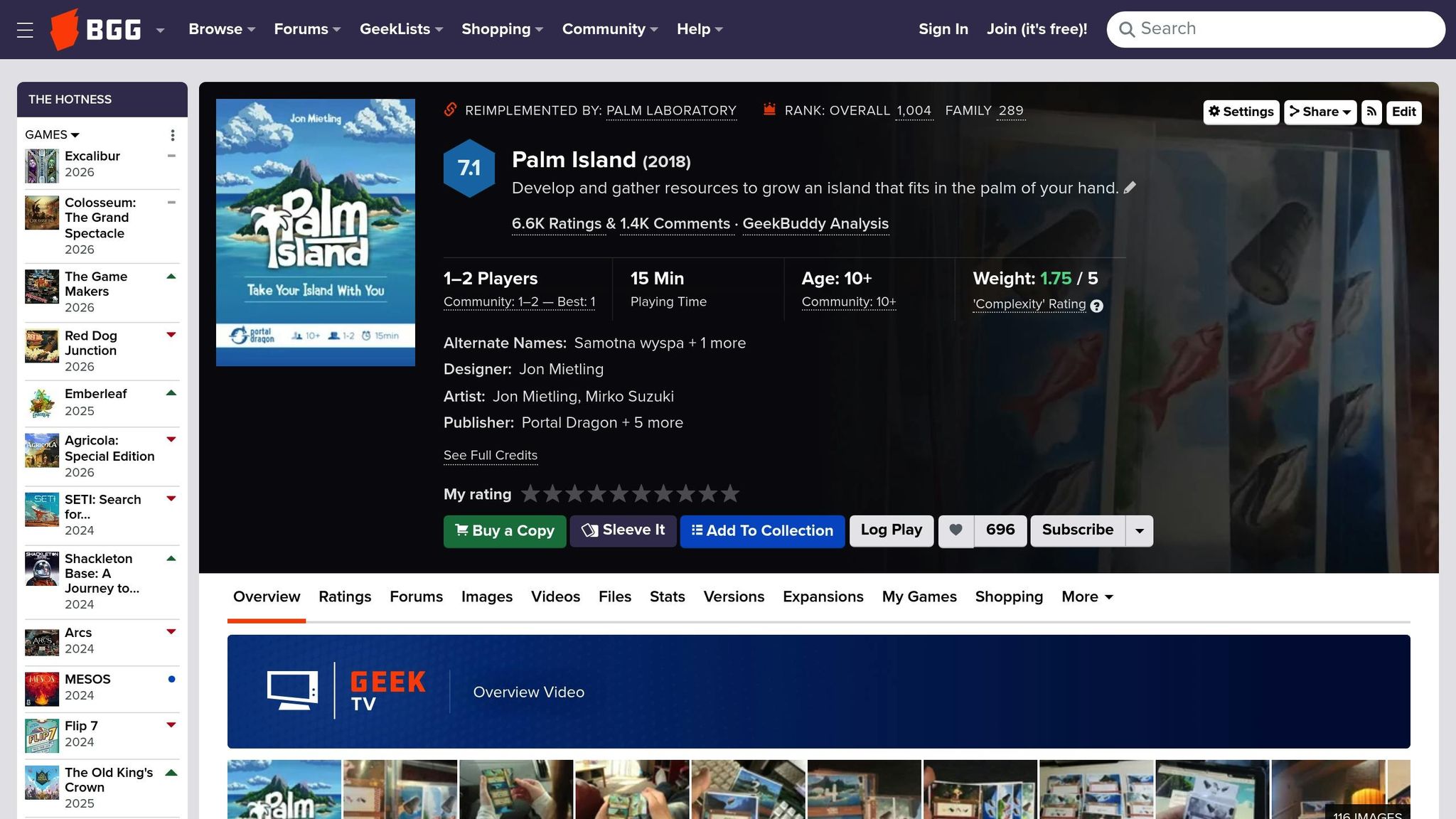This screenshot has height=819, width=1456.
Task: Click Community: 1–2 — Best: 1
Action: 519,302
